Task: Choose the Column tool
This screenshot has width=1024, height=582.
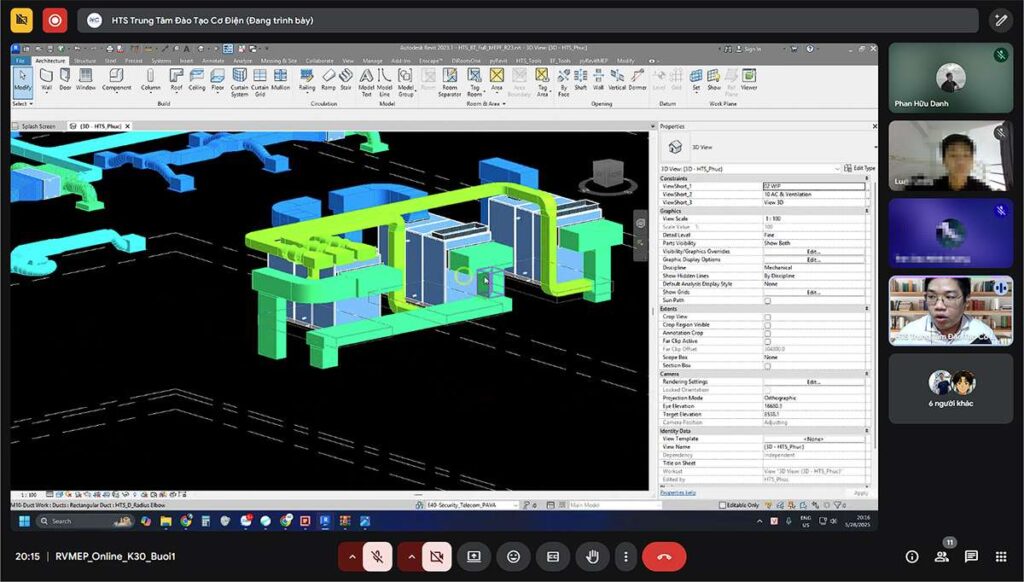Action: [x=150, y=79]
